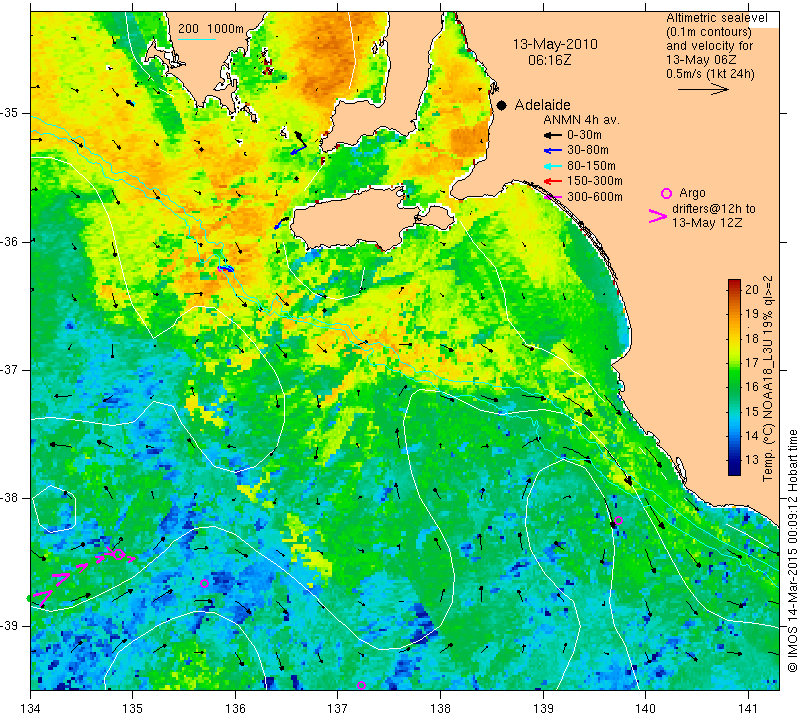Viewport: 800px width, 720px height.
Task: Click the 20 label on color bar
Action: [x=752, y=289]
